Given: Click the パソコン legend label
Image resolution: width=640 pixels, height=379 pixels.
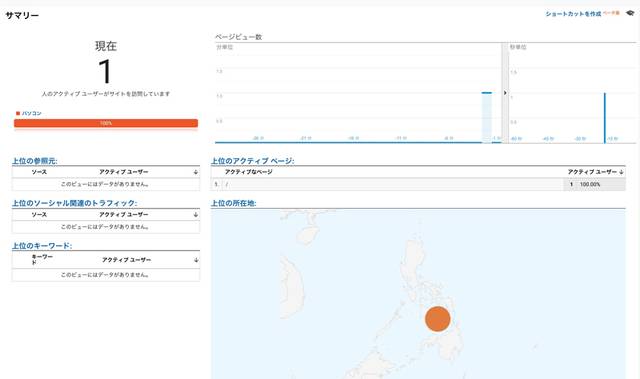Looking at the screenshot, I should click(x=31, y=113).
